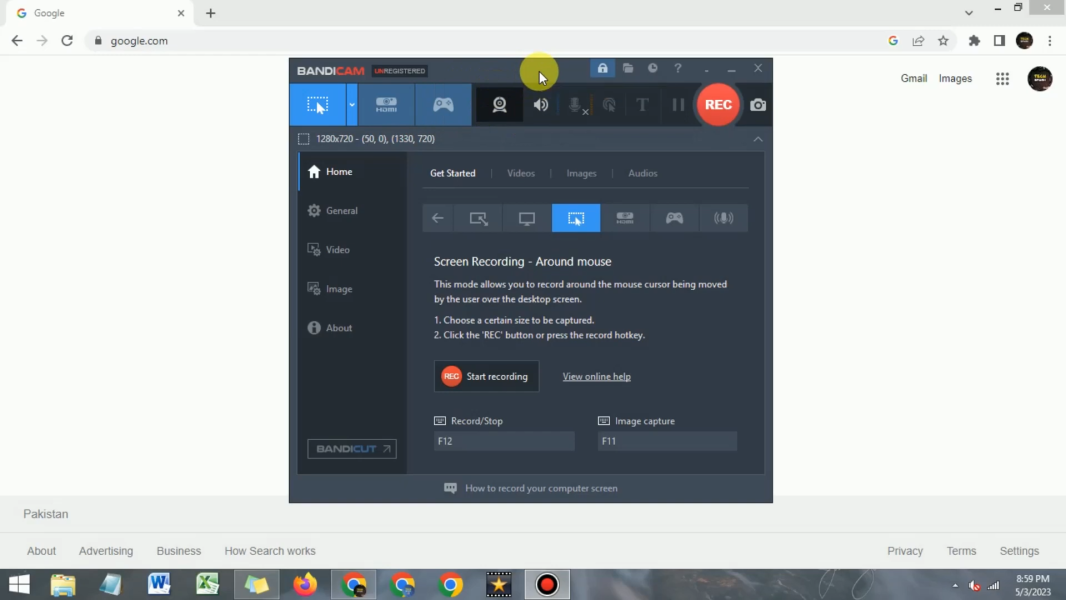Image resolution: width=1066 pixels, height=600 pixels.
Task: Open the Home section in sidebar
Action: (352, 172)
